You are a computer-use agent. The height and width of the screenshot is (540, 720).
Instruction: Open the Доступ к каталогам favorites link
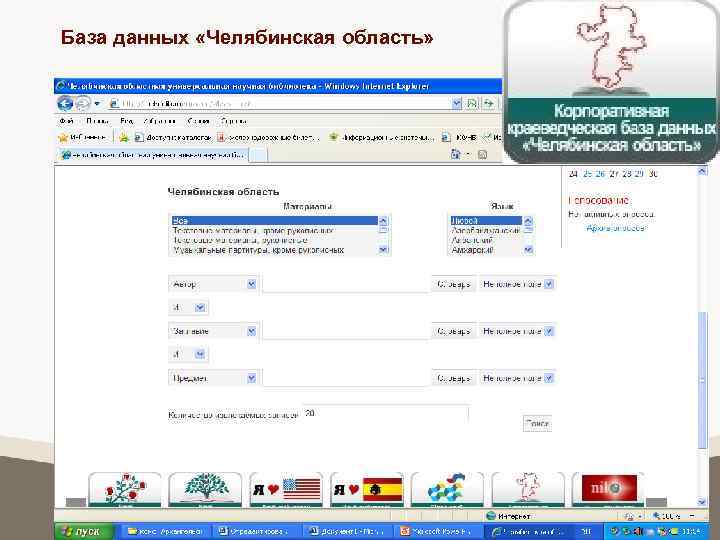point(173,137)
